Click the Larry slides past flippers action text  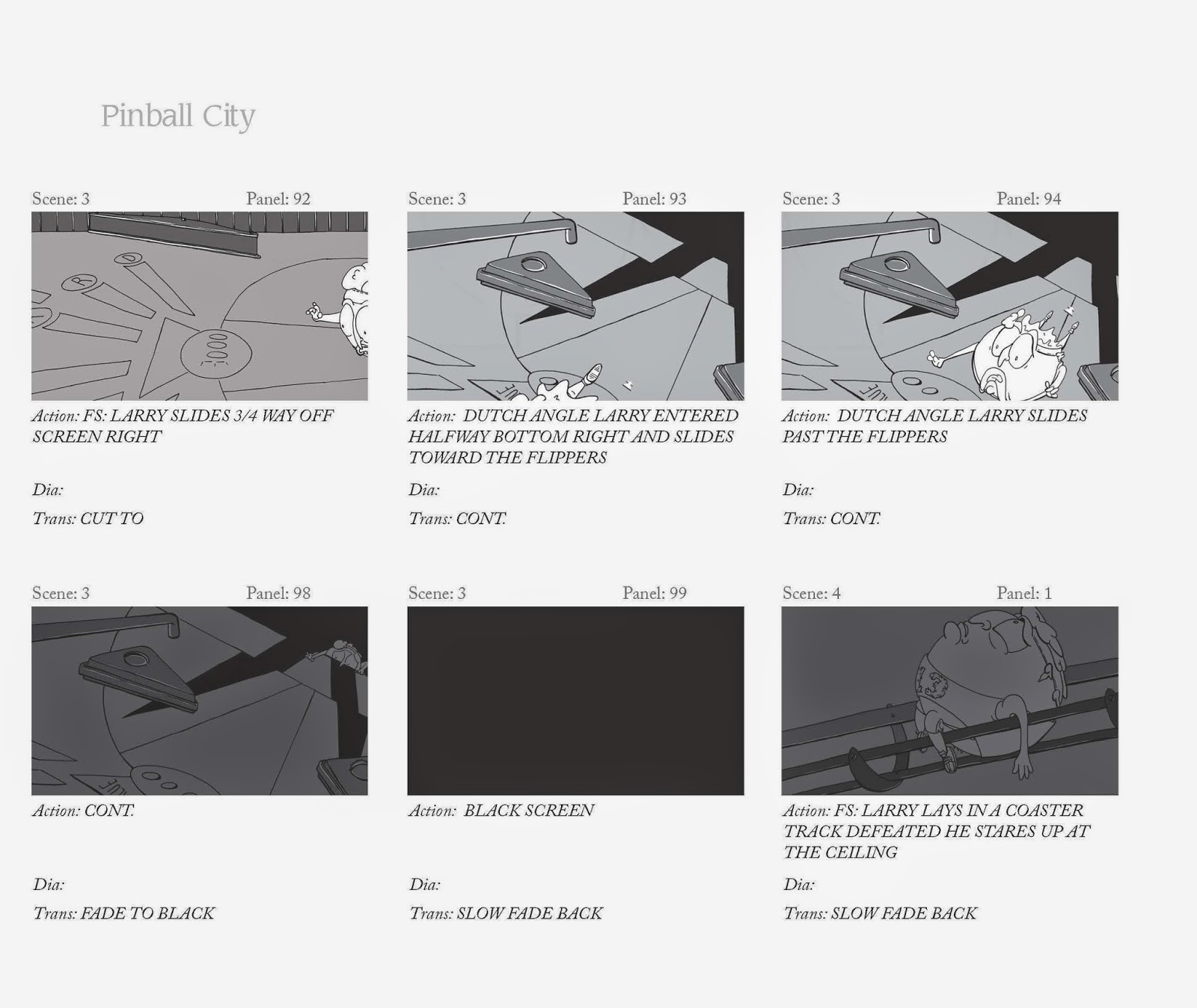tap(935, 426)
